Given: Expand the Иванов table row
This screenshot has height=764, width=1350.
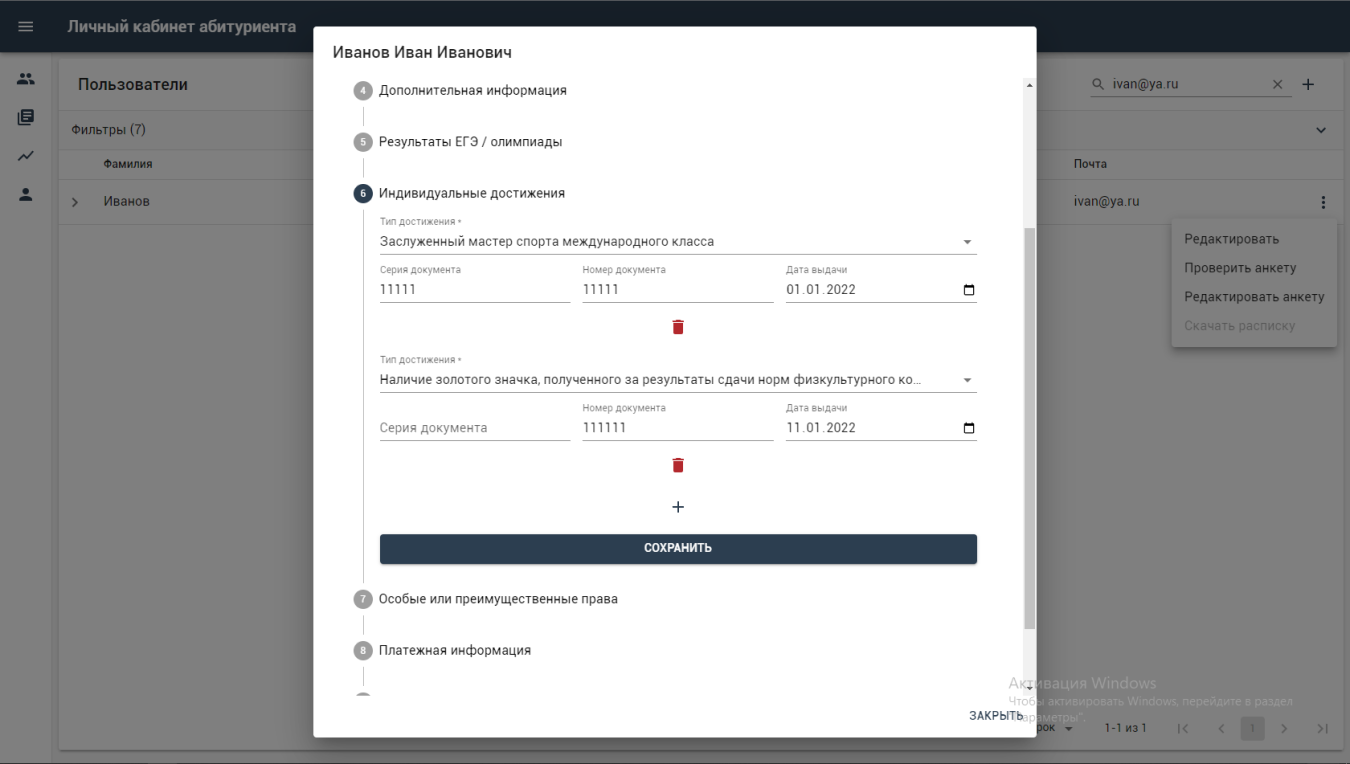Looking at the screenshot, I should click(x=75, y=202).
